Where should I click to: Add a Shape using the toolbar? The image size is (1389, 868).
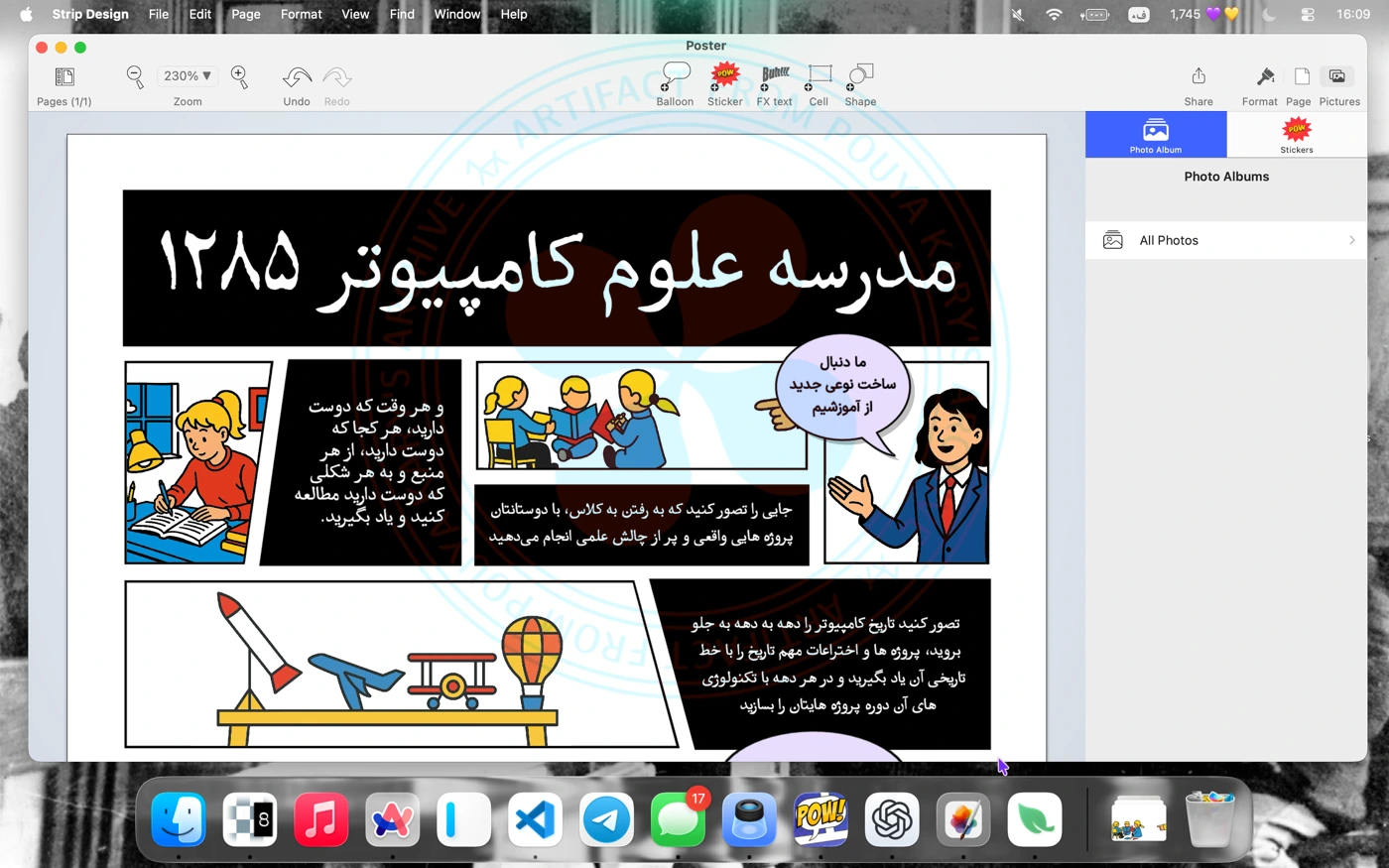tap(860, 77)
